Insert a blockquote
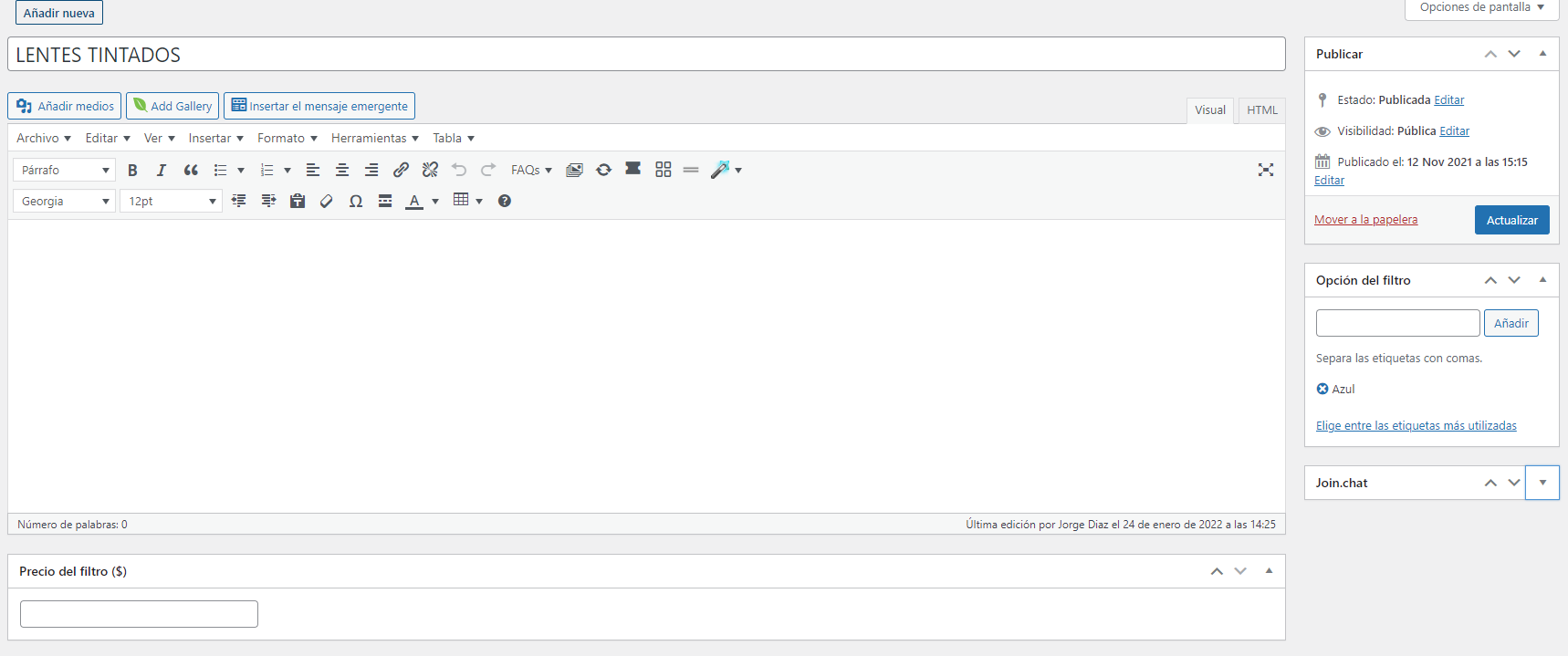Screen dimensions: 1568x656 191,170
